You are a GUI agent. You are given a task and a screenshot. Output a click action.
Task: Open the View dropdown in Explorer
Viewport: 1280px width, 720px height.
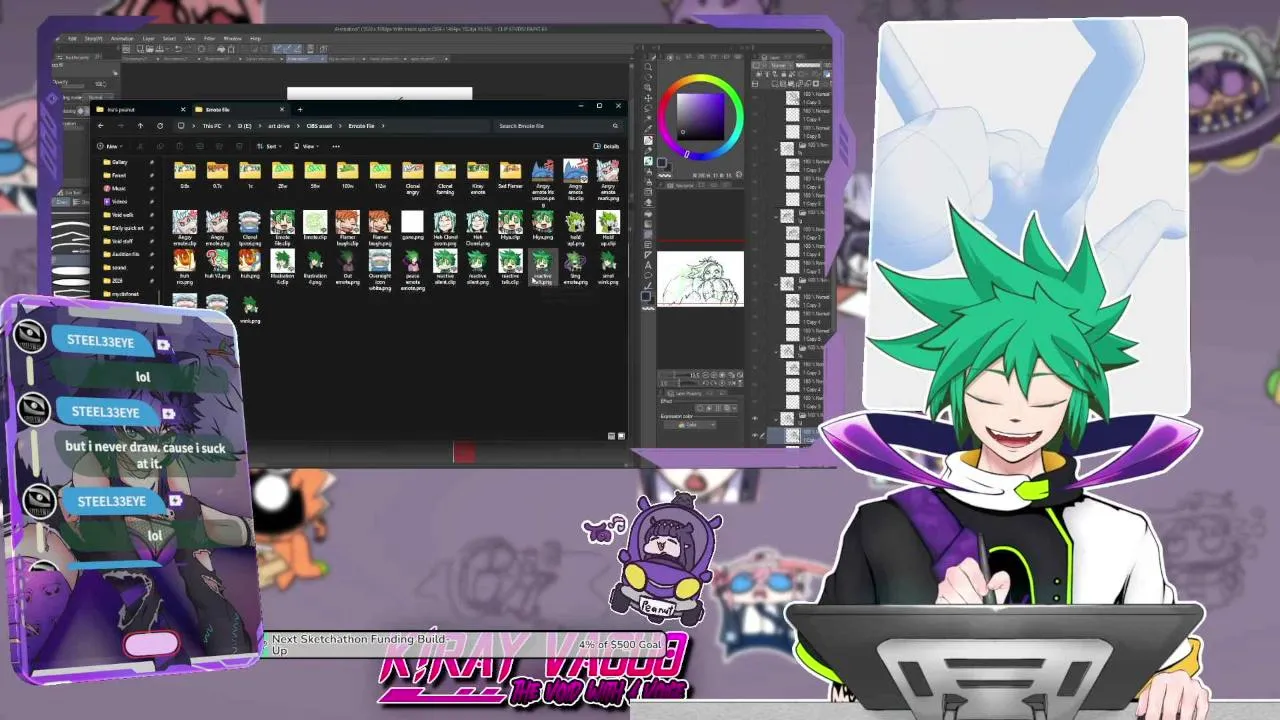coord(309,146)
